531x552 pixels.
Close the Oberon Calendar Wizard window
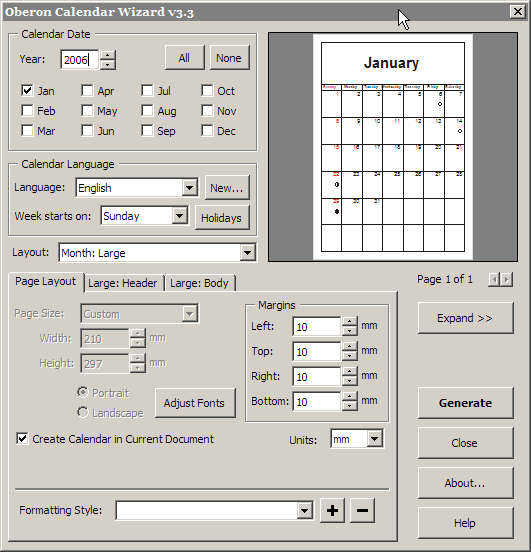coord(518,12)
